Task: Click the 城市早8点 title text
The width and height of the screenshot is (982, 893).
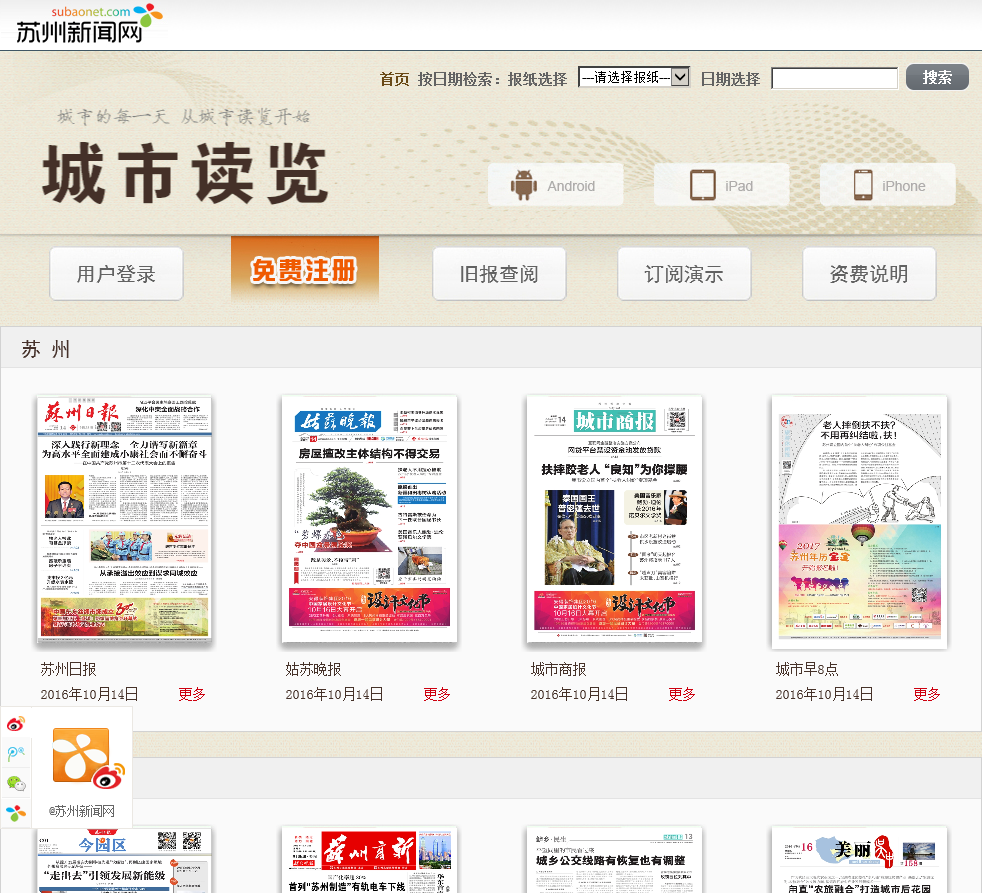Action: tap(807, 669)
